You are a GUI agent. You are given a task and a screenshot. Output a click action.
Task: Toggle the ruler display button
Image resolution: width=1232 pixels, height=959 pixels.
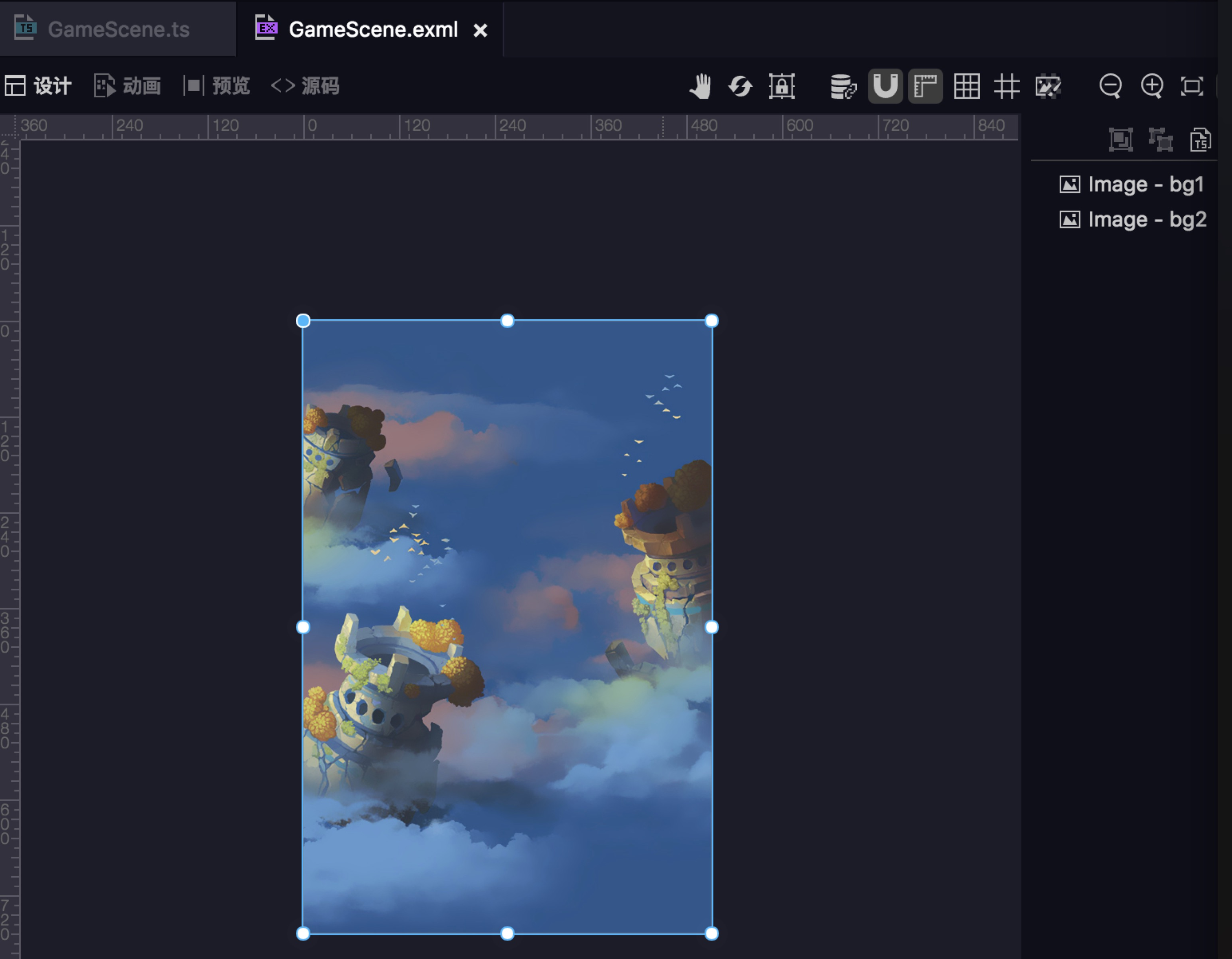point(925,86)
